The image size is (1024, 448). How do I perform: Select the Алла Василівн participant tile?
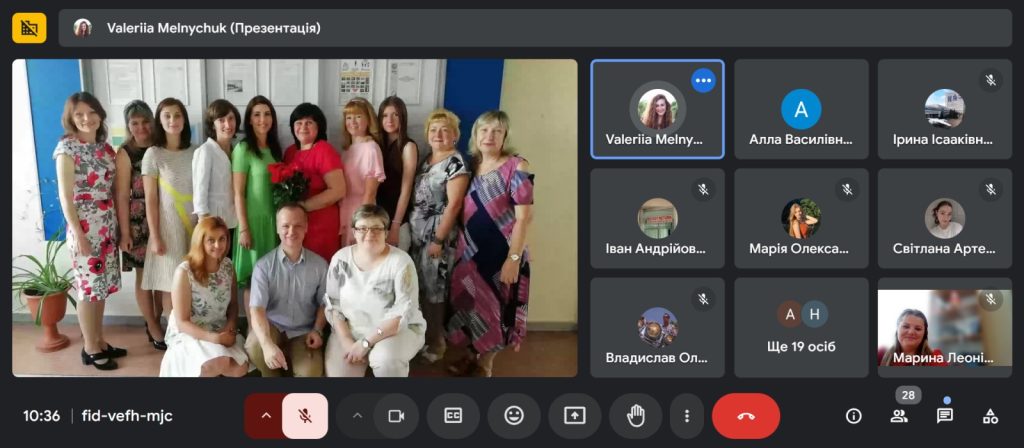801,109
